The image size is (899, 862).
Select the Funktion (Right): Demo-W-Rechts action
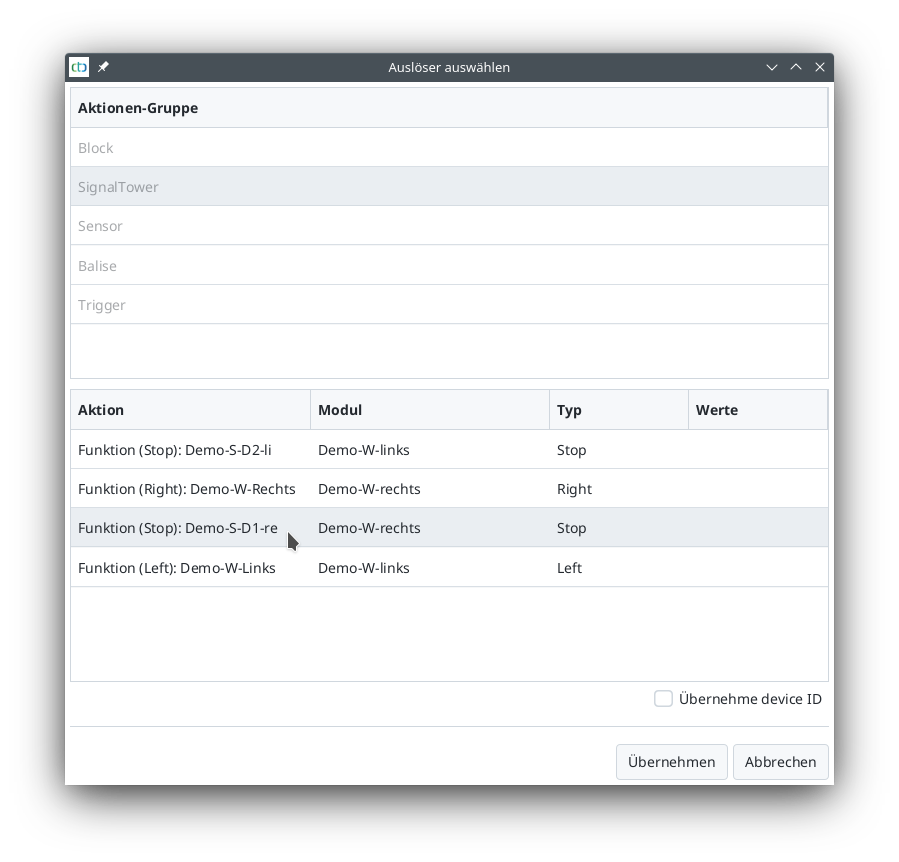(186, 489)
